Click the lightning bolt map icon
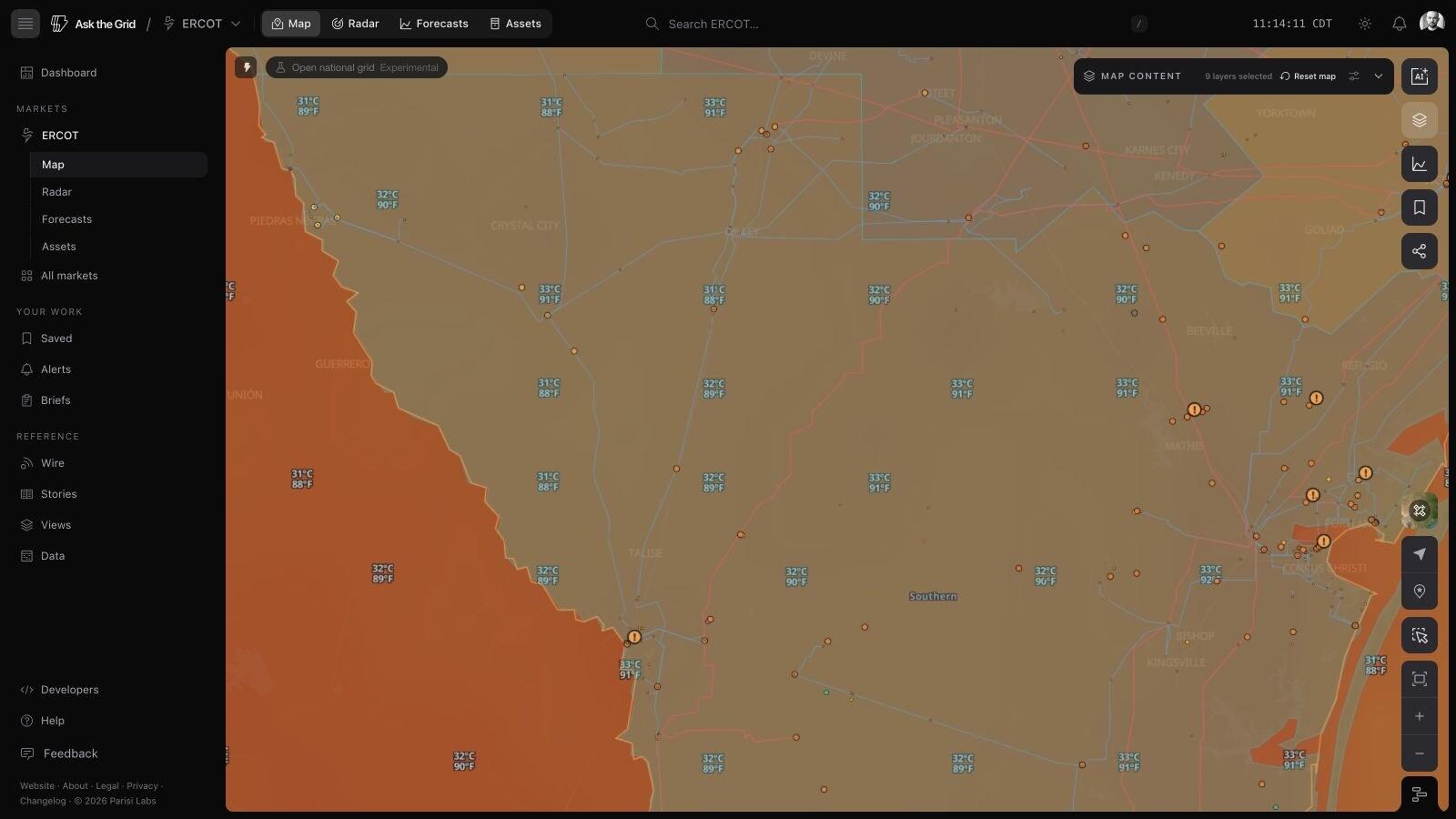Screen dimensions: 1456x819 (246, 67)
